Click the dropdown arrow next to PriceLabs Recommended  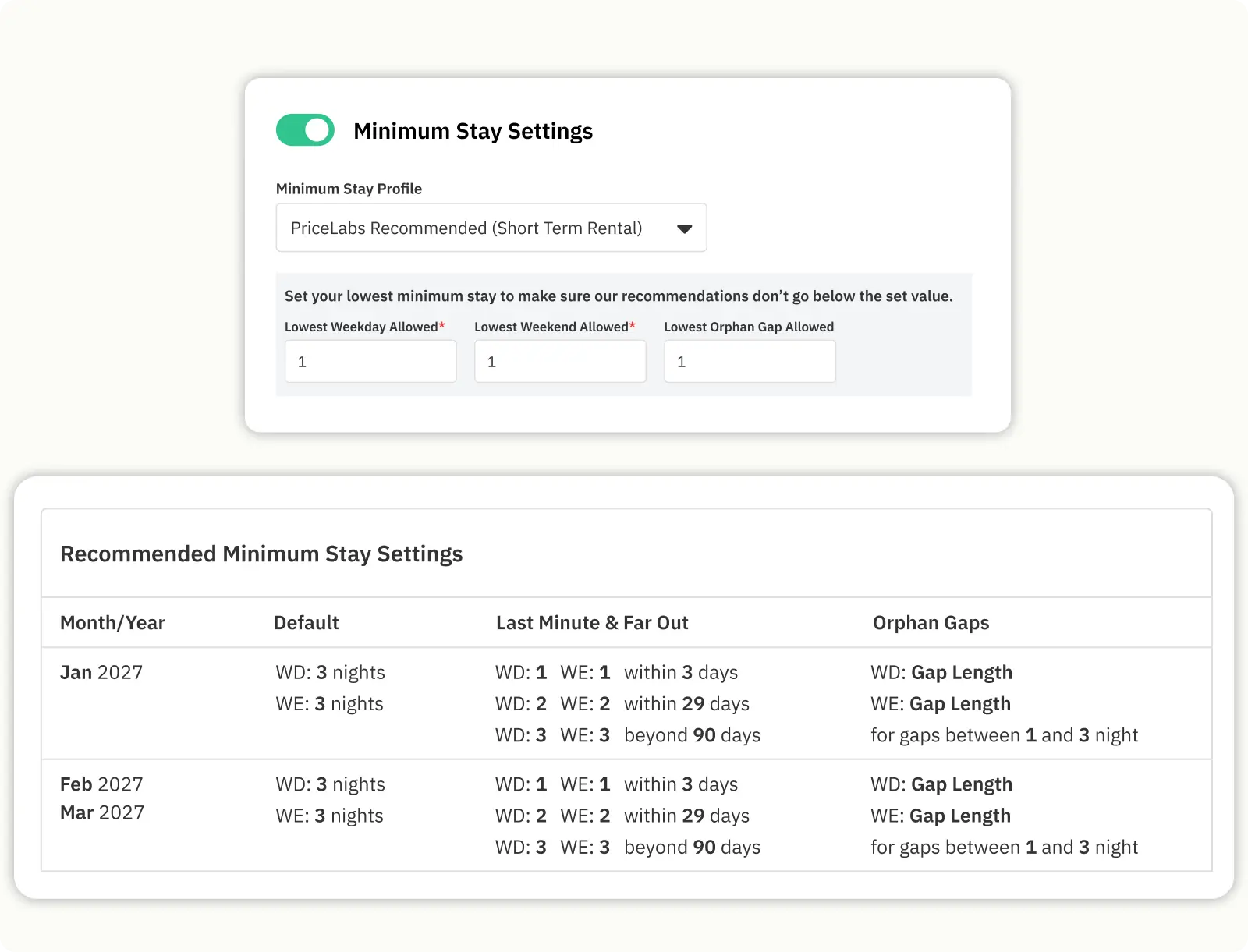684,228
